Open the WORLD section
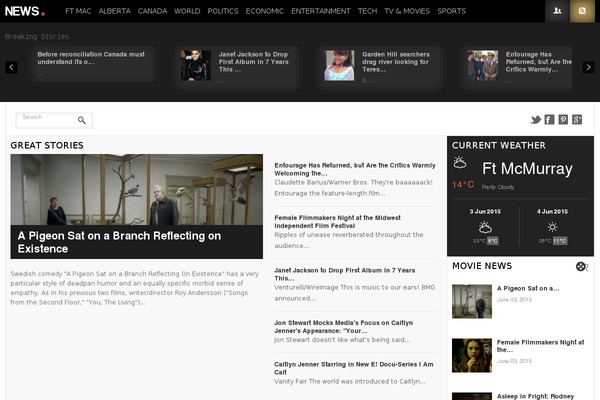Image resolution: width=600 pixels, height=400 pixels. pyautogui.click(x=187, y=11)
